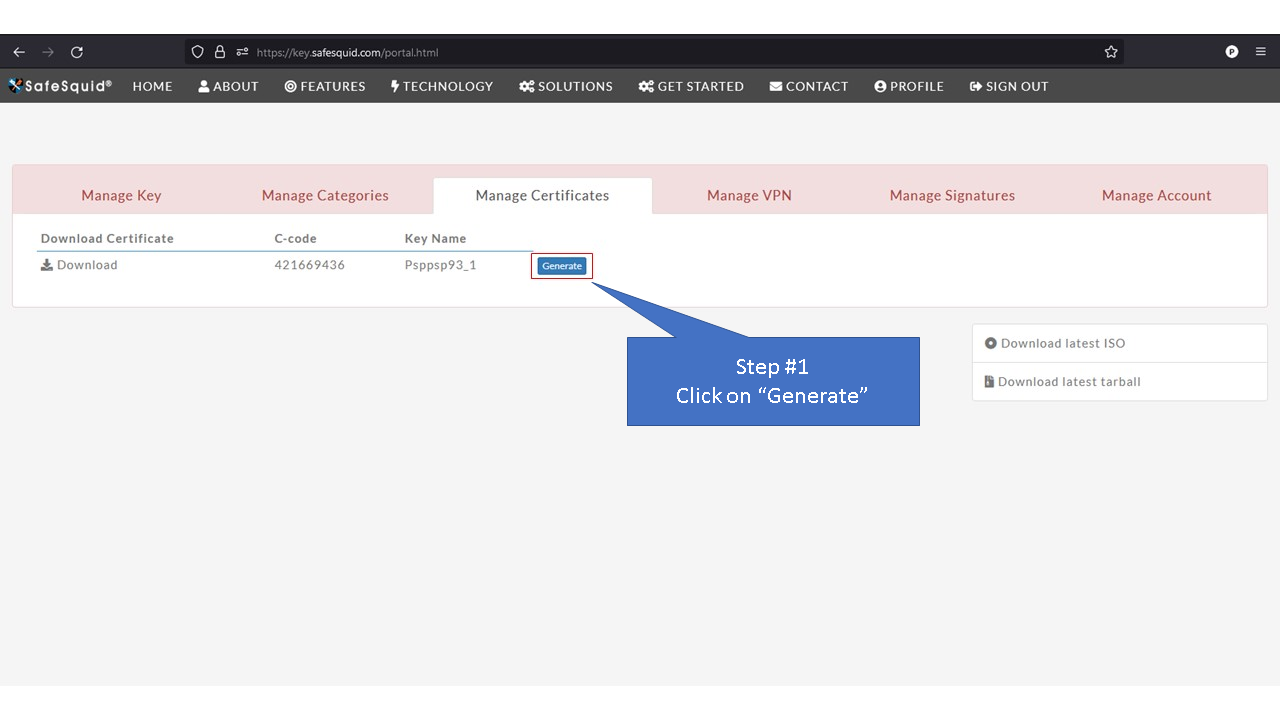Image resolution: width=1280 pixels, height=720 pixels.
Task: Click the Download latest tarball file icon
Action: [x=987, y=381]
